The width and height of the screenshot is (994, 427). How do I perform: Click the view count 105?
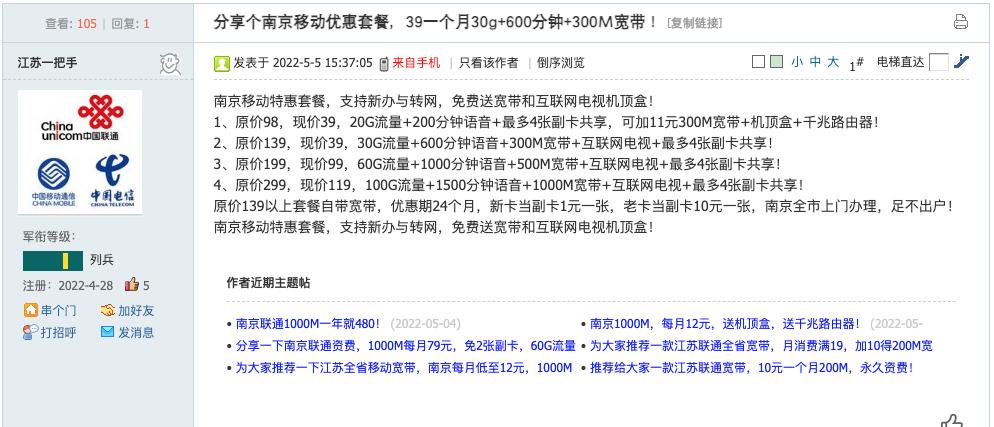click(87, 23)
